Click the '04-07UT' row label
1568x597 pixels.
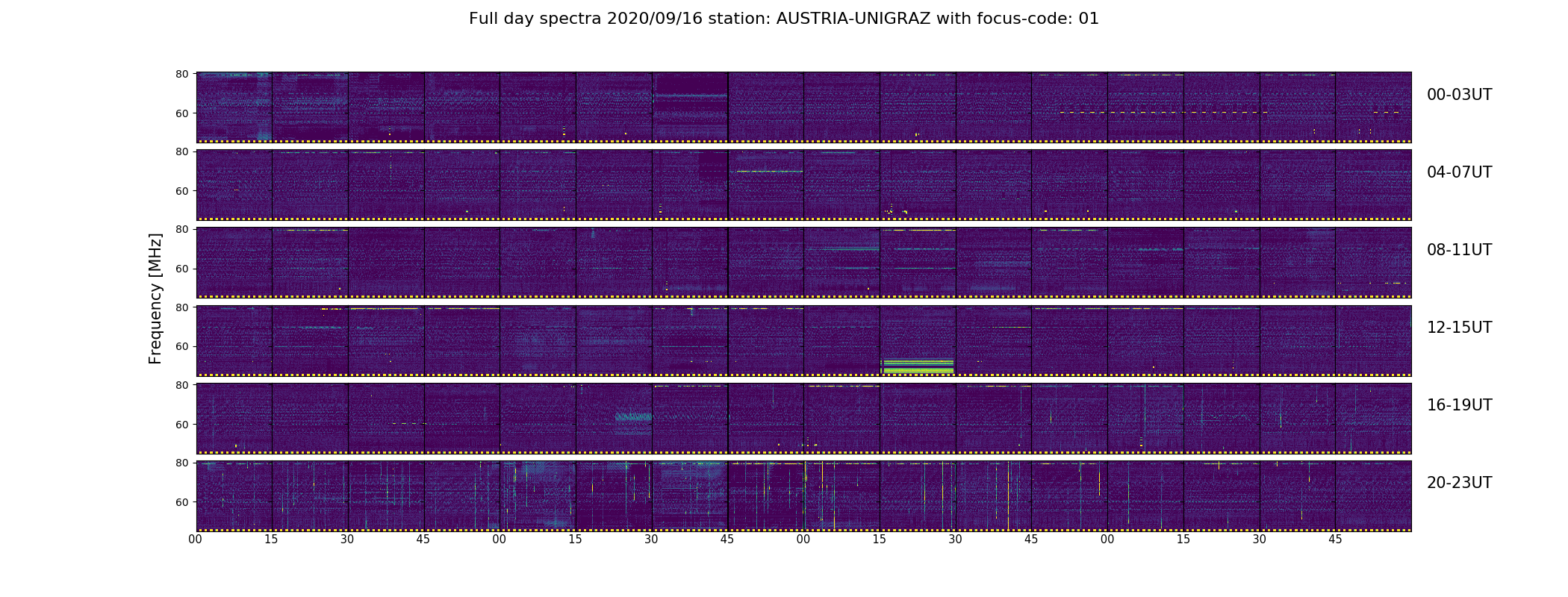pyautogui.click(x=1459, y=172)
